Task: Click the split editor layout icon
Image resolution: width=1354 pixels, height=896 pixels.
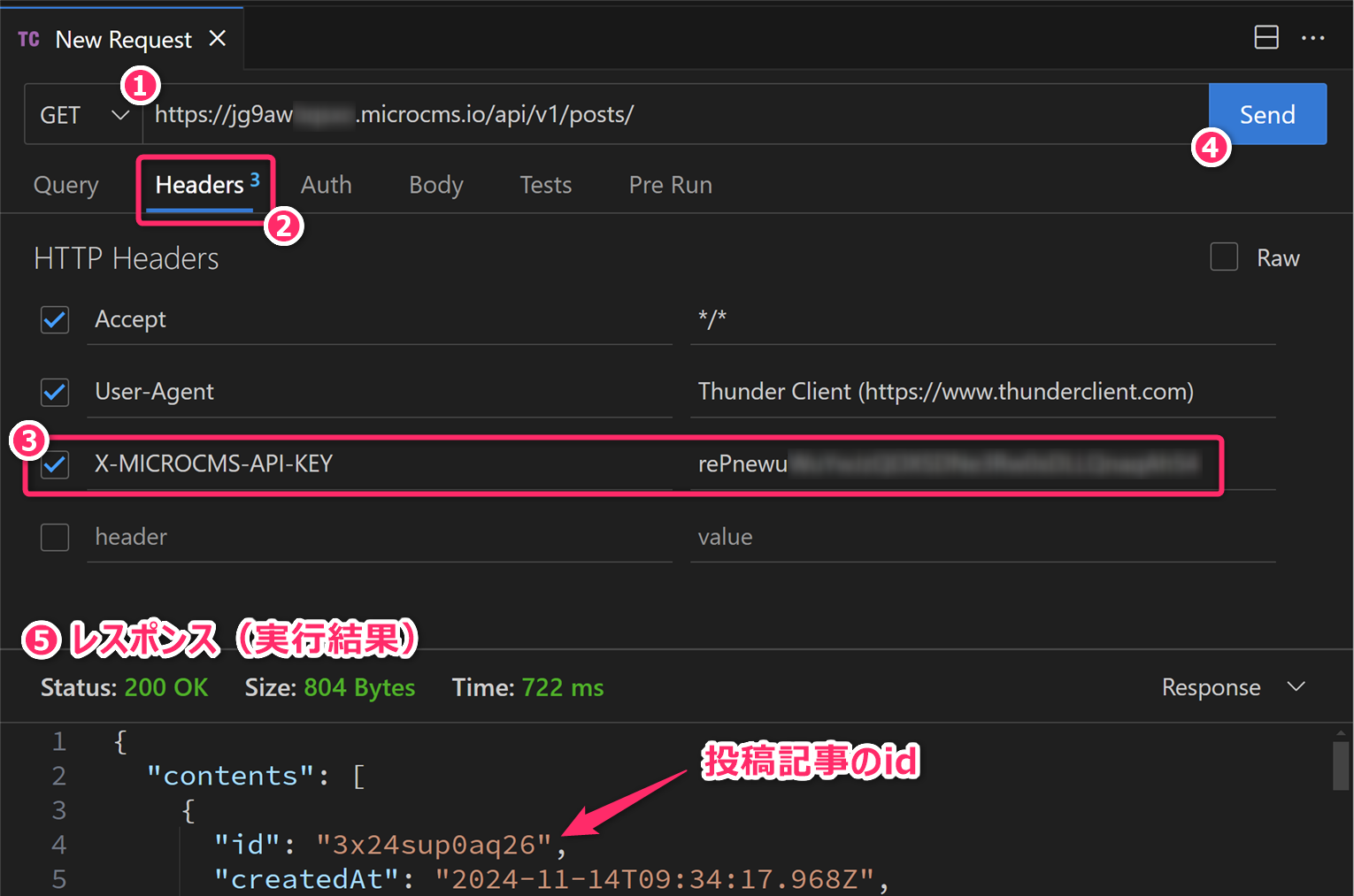Action: 1266,37
